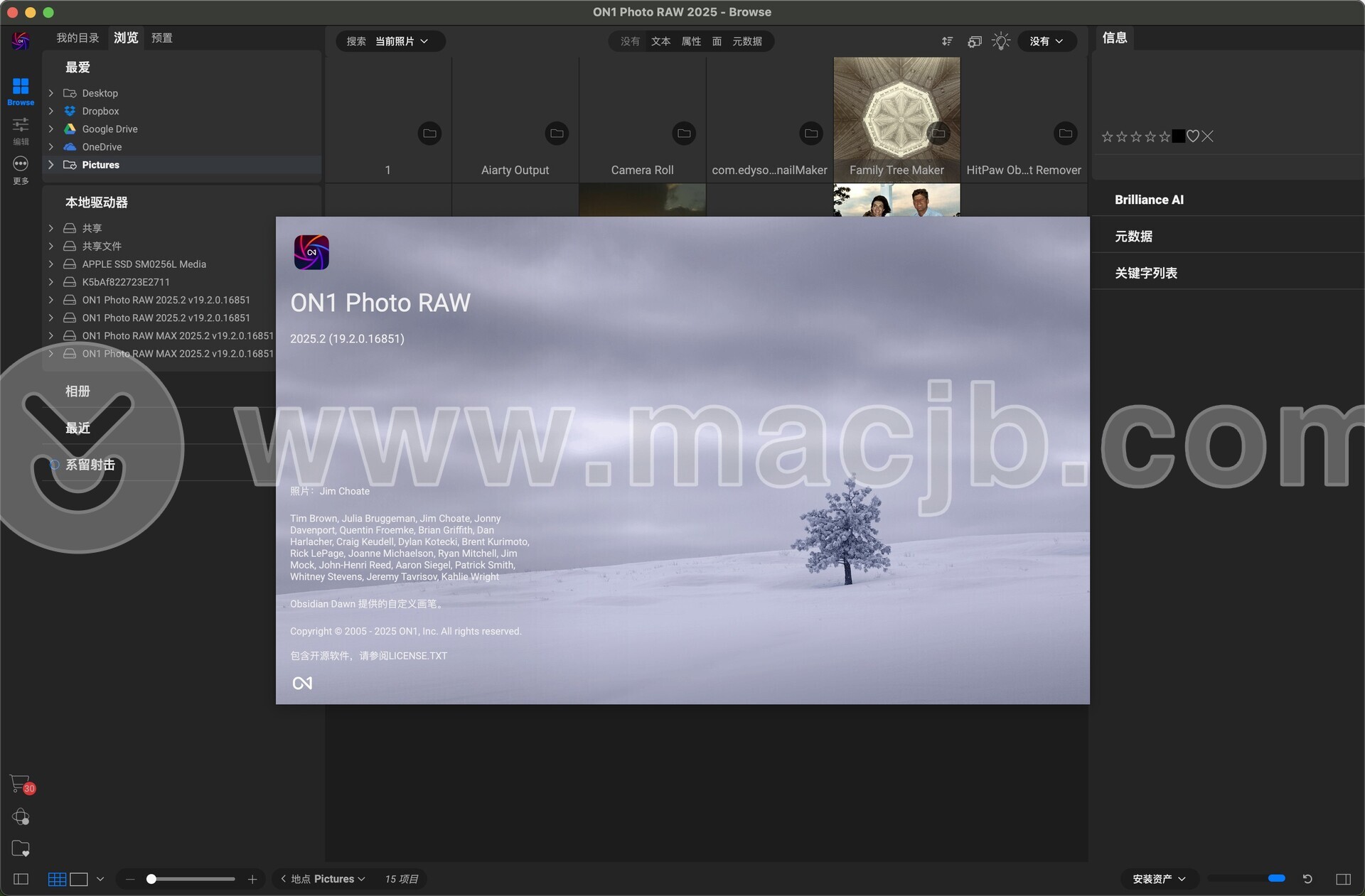Image resolution: width=1365 pixels, height=896 pixels.
Task: Switch to the 编辑 edit module
Action: tap(21, 131)
